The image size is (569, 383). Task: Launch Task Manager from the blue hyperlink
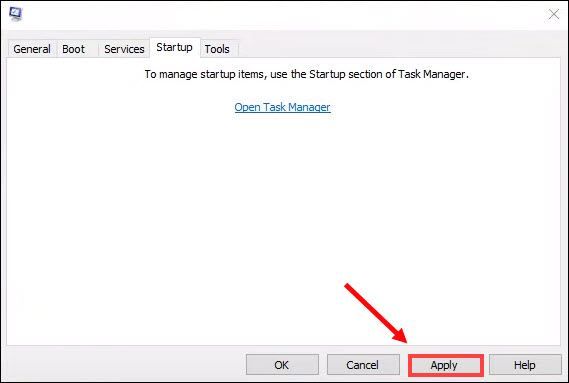pyautogui.click(x=282, y=107)
